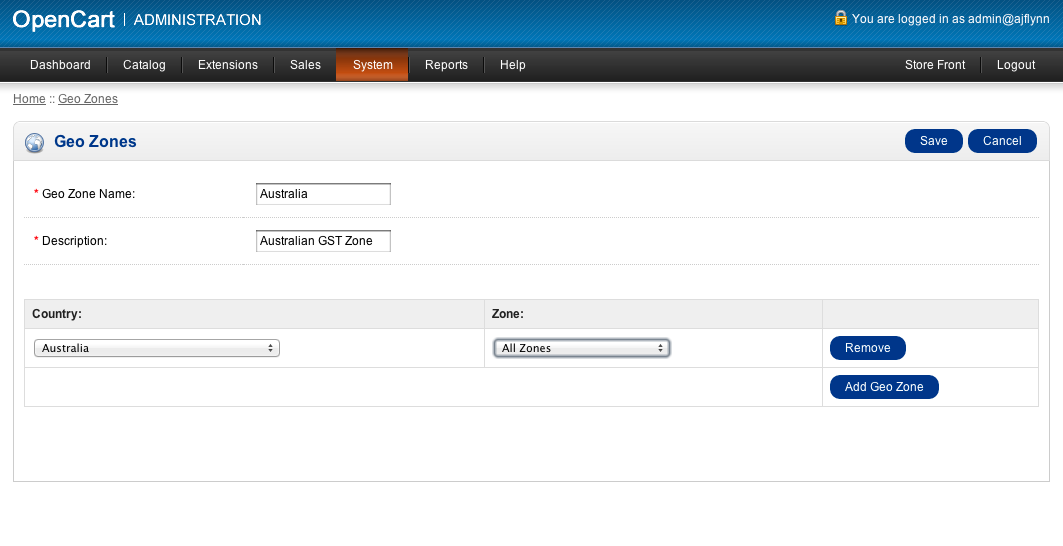This screenshot has height=546, width=1063.
Task: Open the Help menu
Action: click(x=513, y=65)
